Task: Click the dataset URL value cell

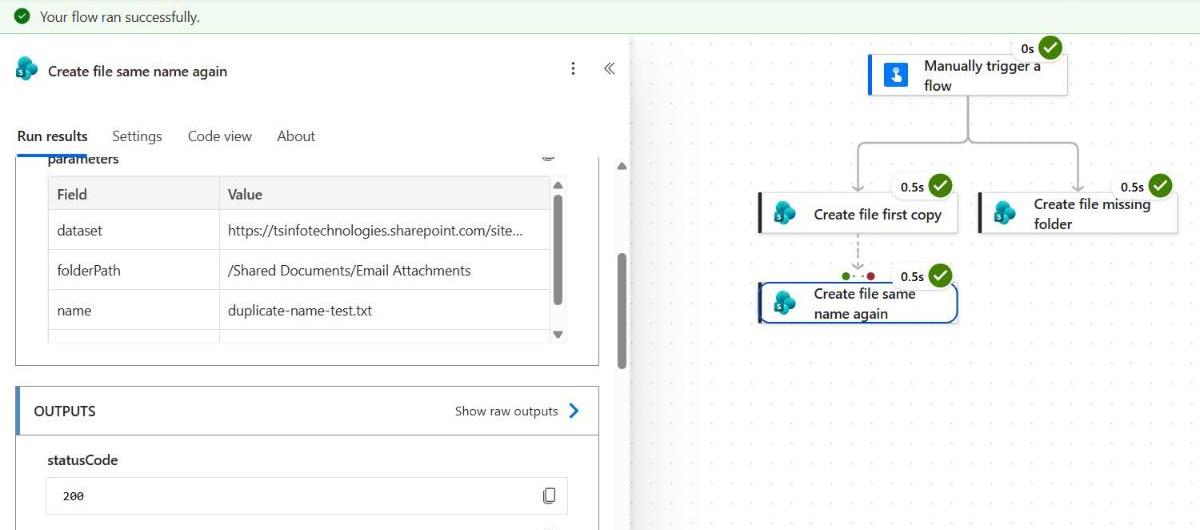Action: (x=385, y=230)
